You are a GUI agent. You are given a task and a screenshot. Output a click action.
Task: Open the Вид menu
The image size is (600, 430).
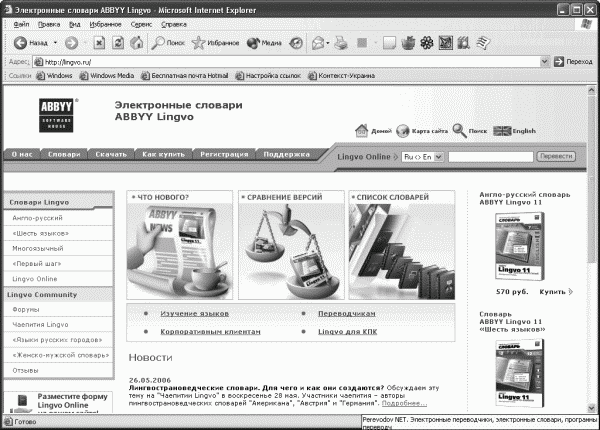75,24
